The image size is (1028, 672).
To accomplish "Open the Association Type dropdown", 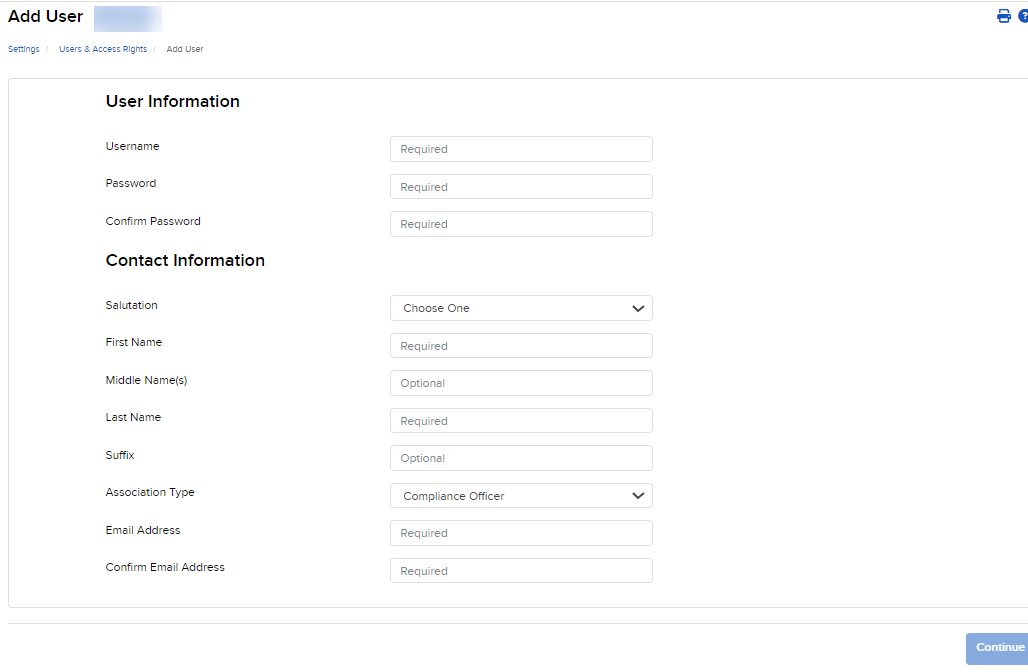I will click(520, 495).
